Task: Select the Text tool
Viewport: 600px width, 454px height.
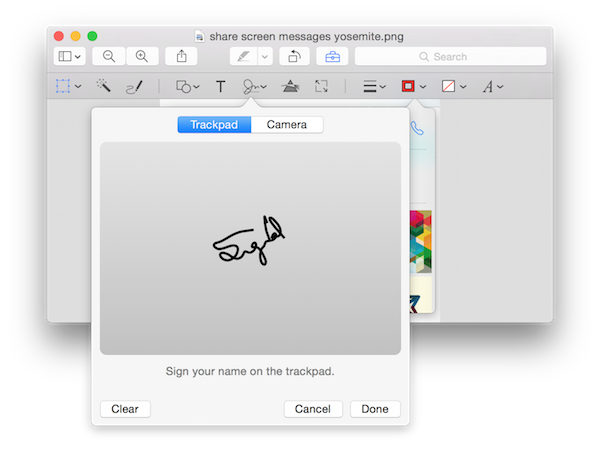Action: (x=221, y=87)
